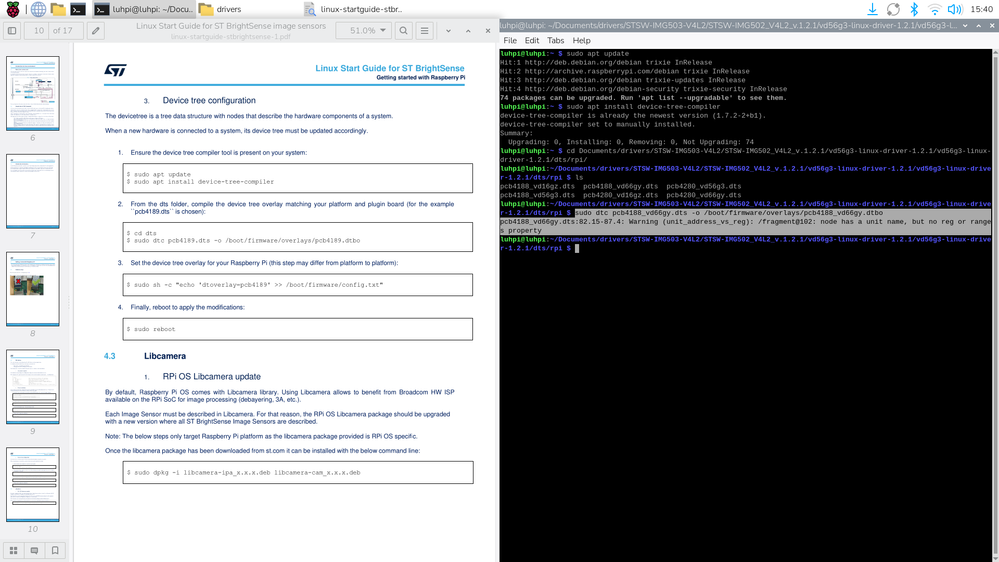999x562 pixels.
Task: Open the file manager launcher icon
Action: coord(58,9)
